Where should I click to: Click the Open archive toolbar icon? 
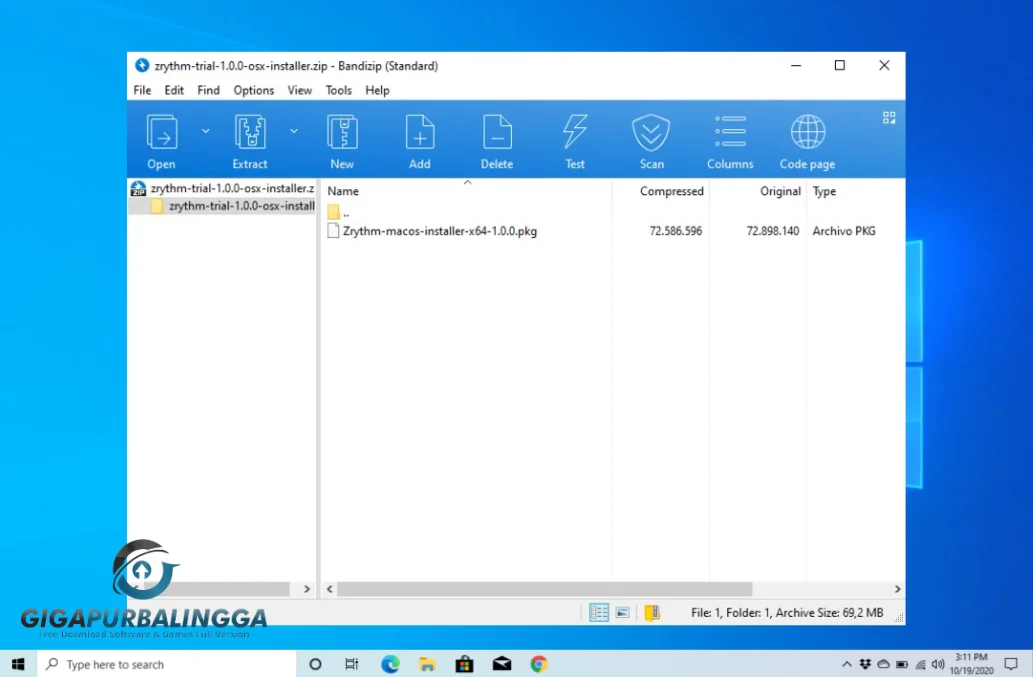point(161,132)
